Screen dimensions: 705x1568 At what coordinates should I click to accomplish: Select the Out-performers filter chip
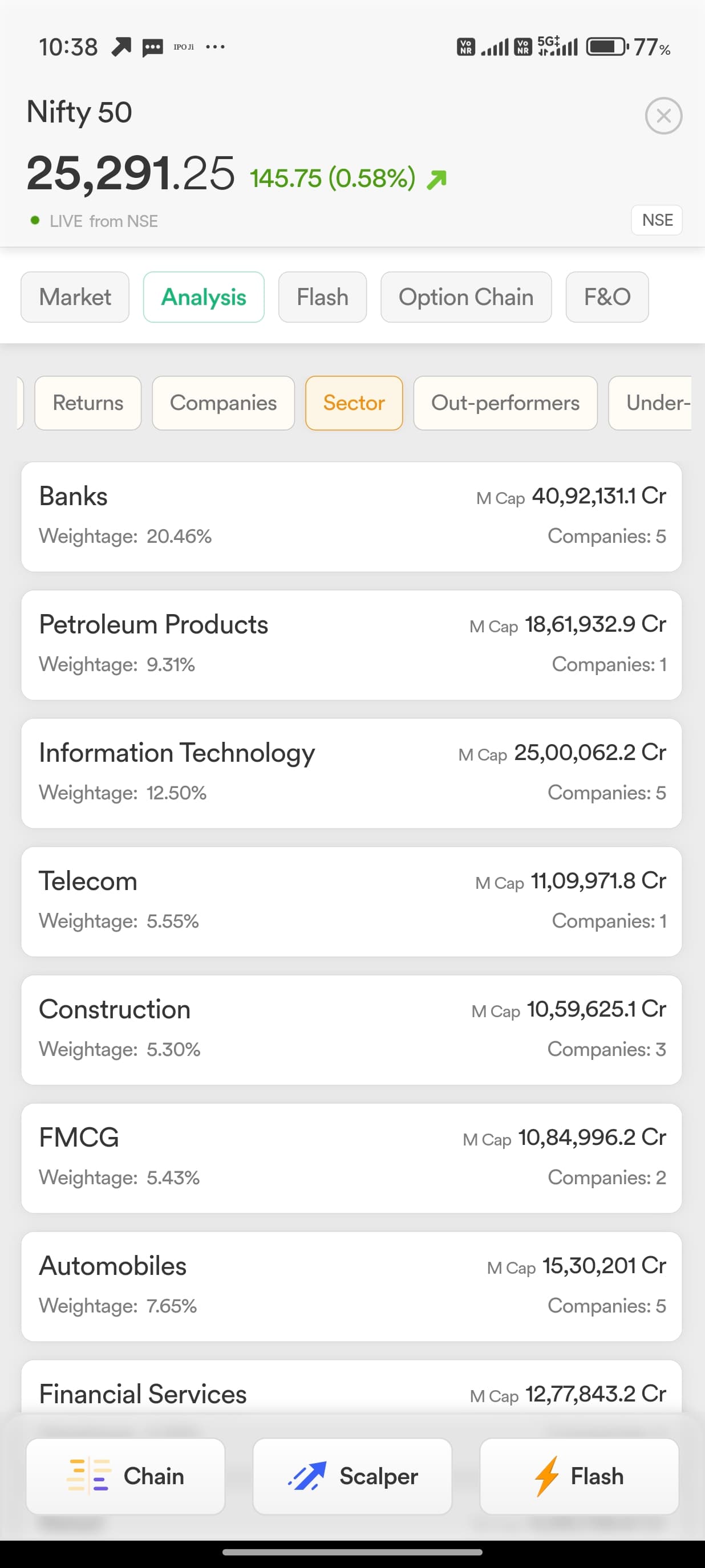[505, 403]
